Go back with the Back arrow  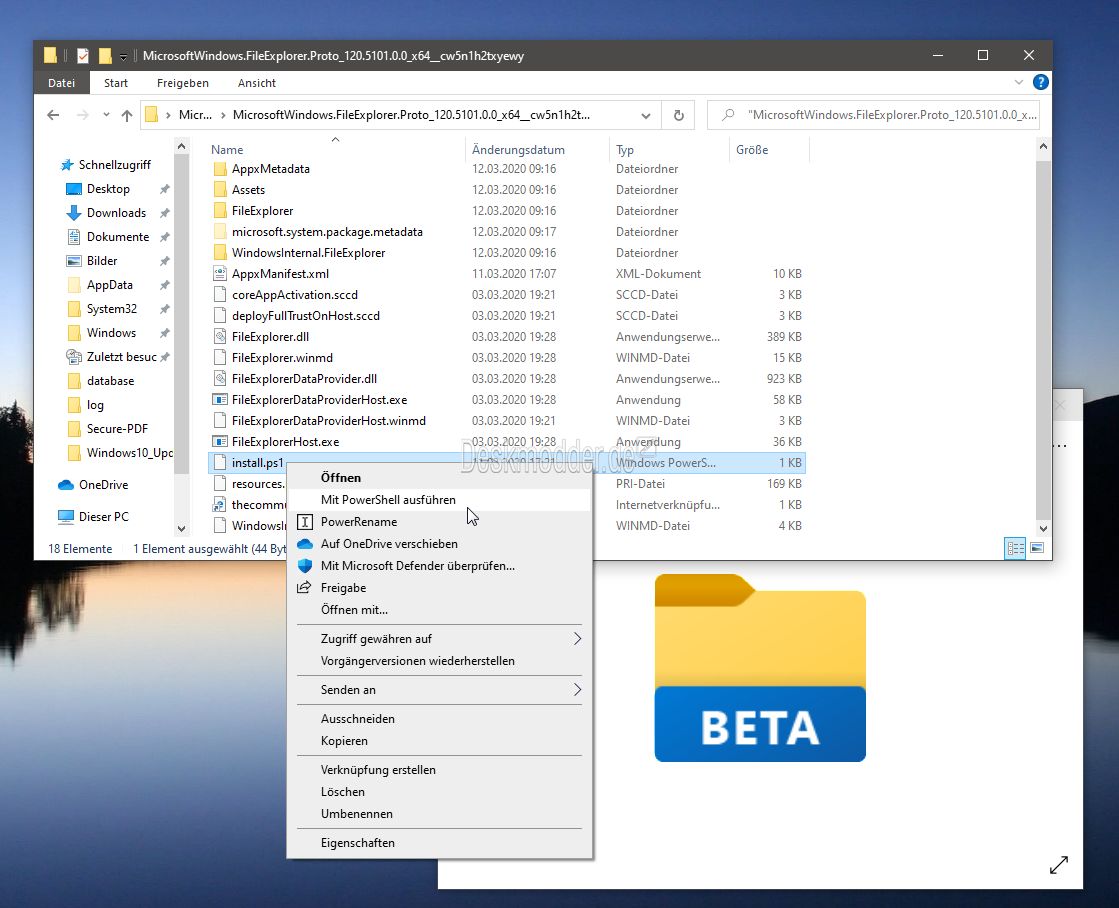(53, 115)
